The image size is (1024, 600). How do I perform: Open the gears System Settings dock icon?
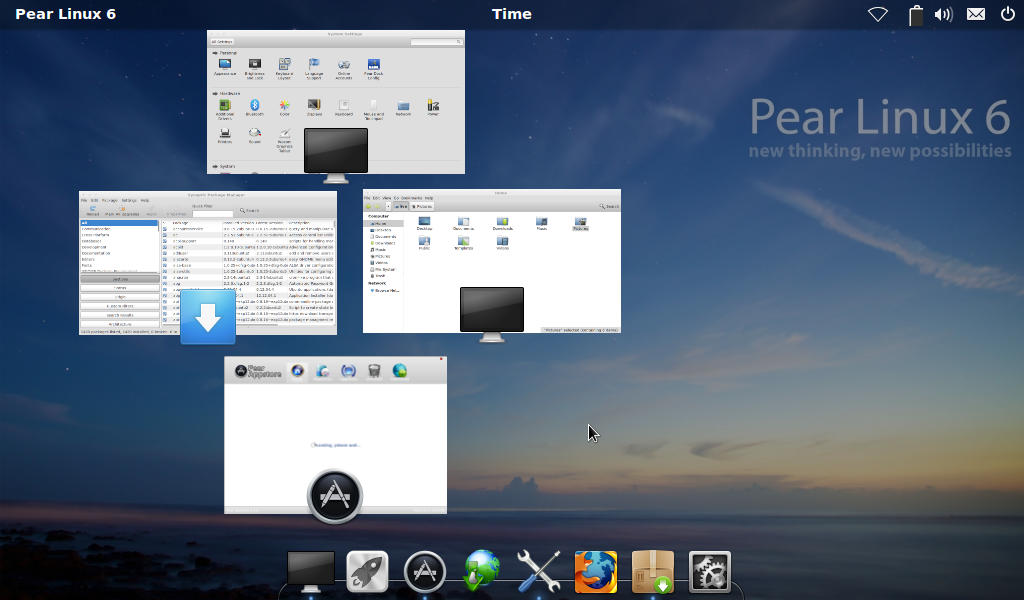pos(710,572)
